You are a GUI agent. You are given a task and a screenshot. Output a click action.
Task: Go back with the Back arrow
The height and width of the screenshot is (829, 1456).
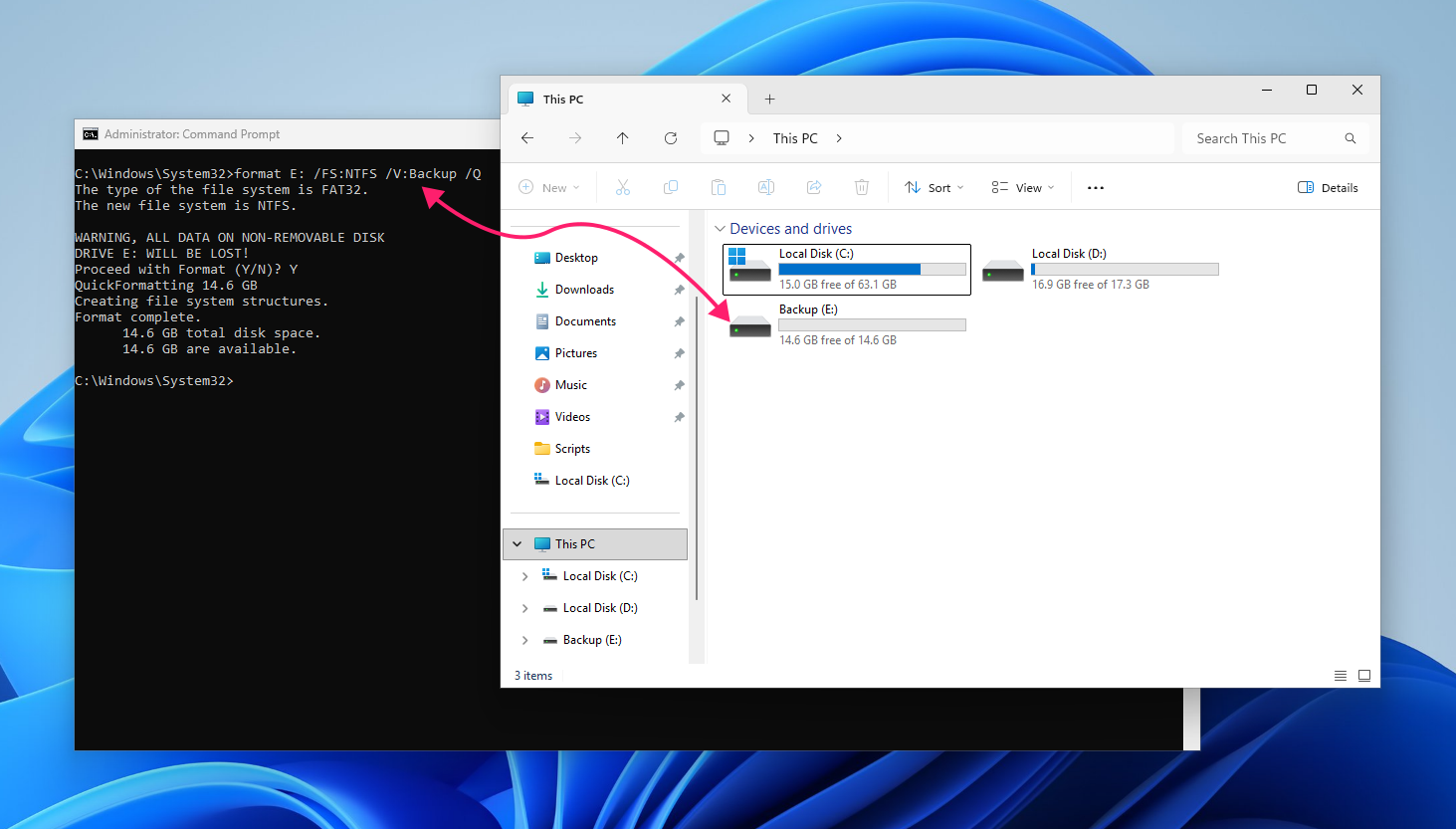(x=527, y=138)
